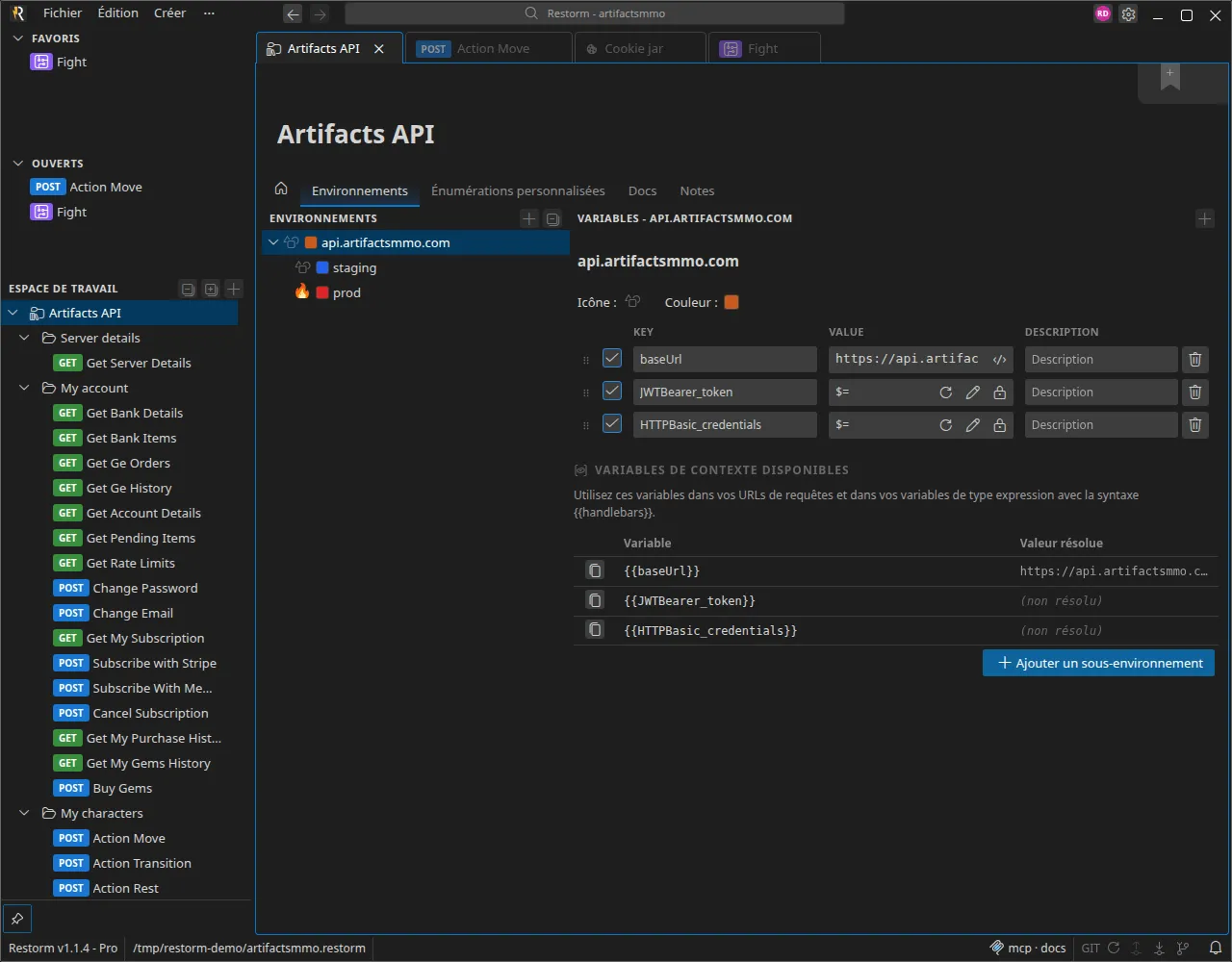The height and width of the screenshot is (962, 1232).
Task: Toggle the lock on HTTPBasic_credentials
Action: tap(1000, 425)
